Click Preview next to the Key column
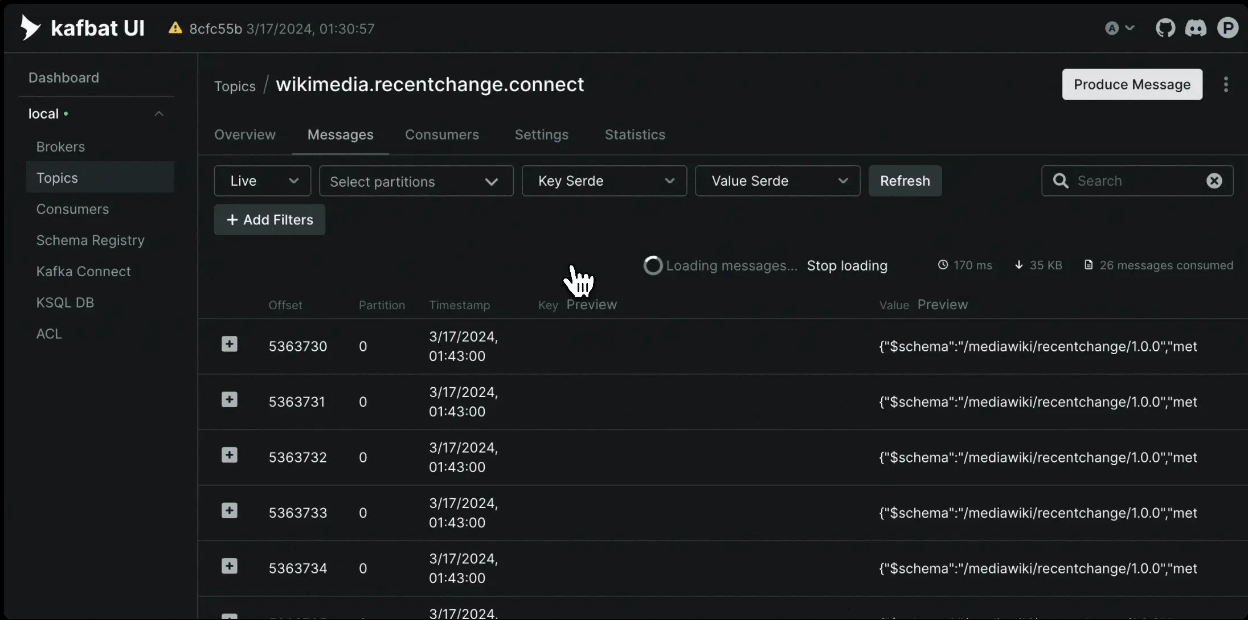Viewport: 1248px width, 620px height. [x=592, y=304]
